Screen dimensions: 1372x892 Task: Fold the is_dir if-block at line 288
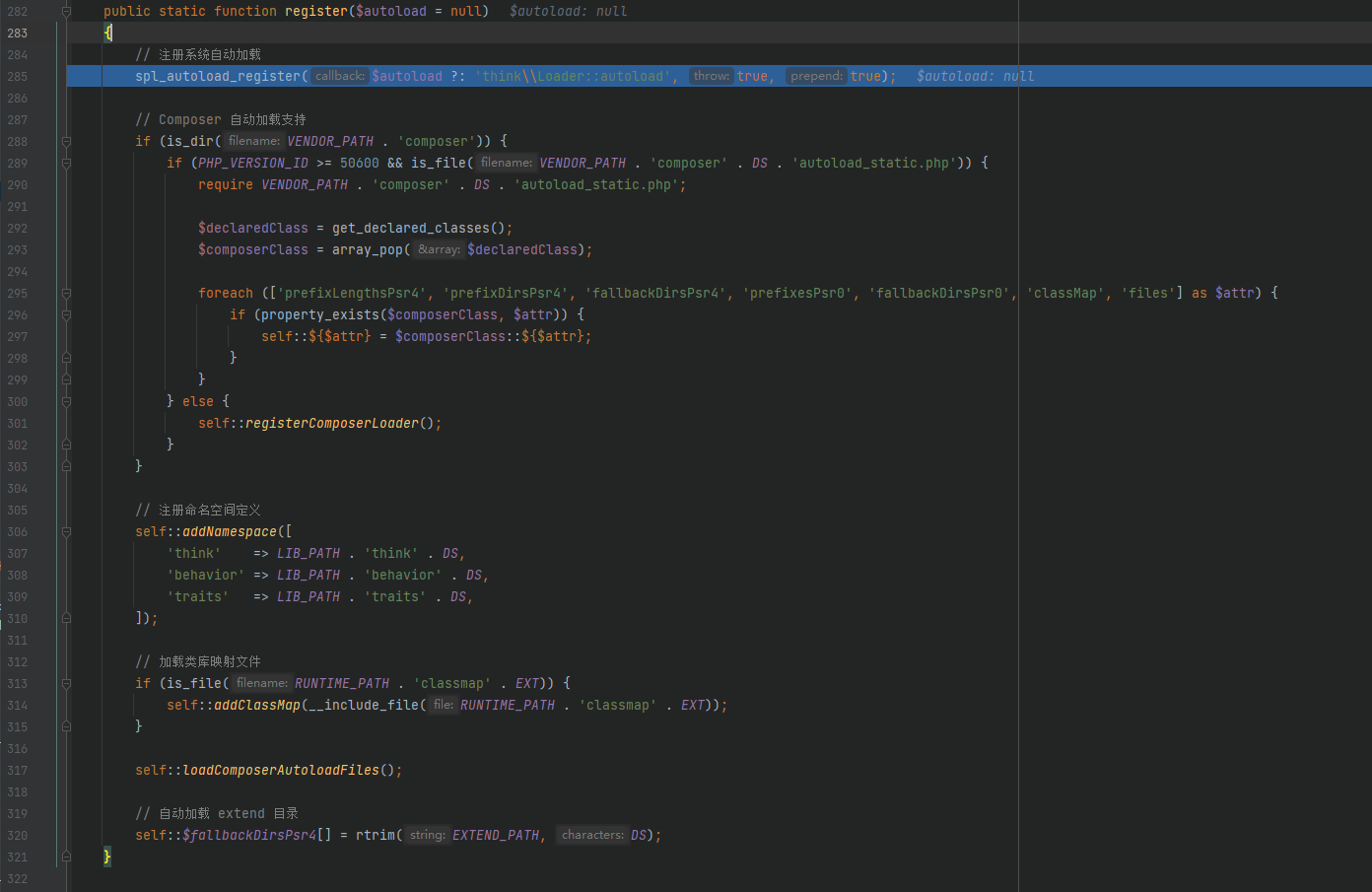[x=66, y=141]
